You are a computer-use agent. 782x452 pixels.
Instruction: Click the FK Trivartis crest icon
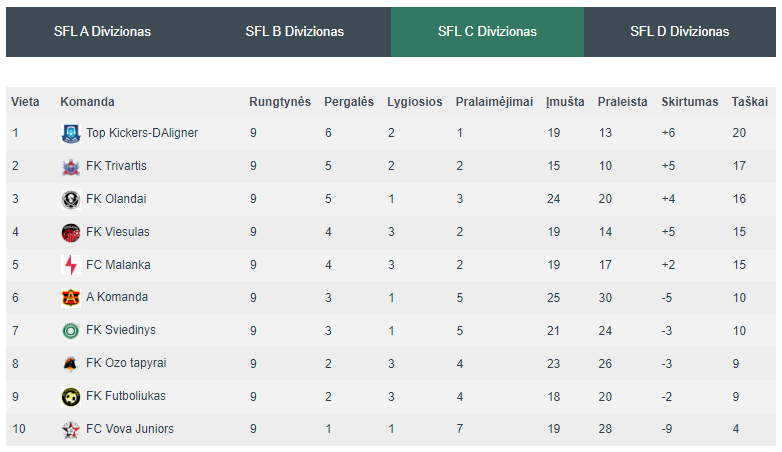[x=71, y=167]
